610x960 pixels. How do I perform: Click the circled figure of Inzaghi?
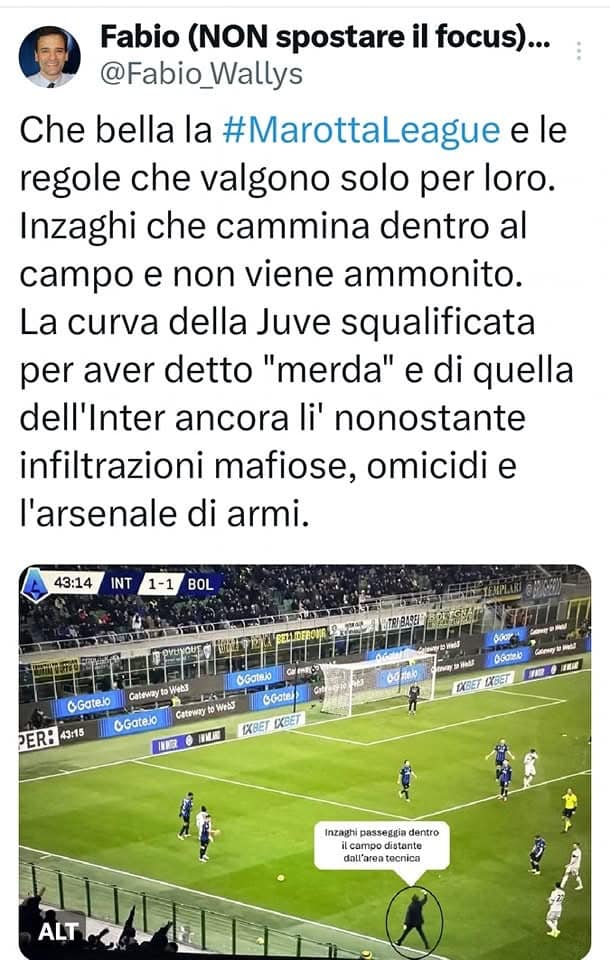[x=414, y=920]
